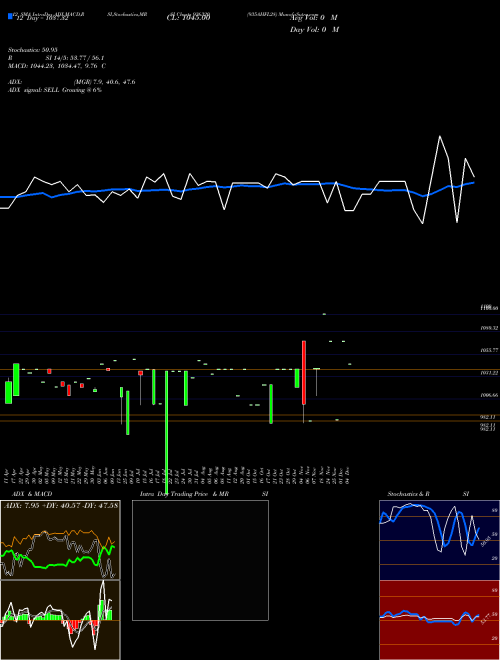Image resolution: width=500 pixels, height=660 pixels.
Task: Click the empty Intra Day Trading Price panel
Action: pos(200,560)
